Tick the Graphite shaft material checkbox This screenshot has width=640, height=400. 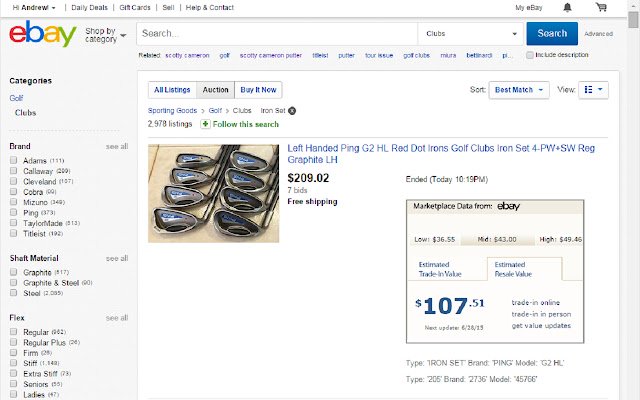[x=13, y=272]
